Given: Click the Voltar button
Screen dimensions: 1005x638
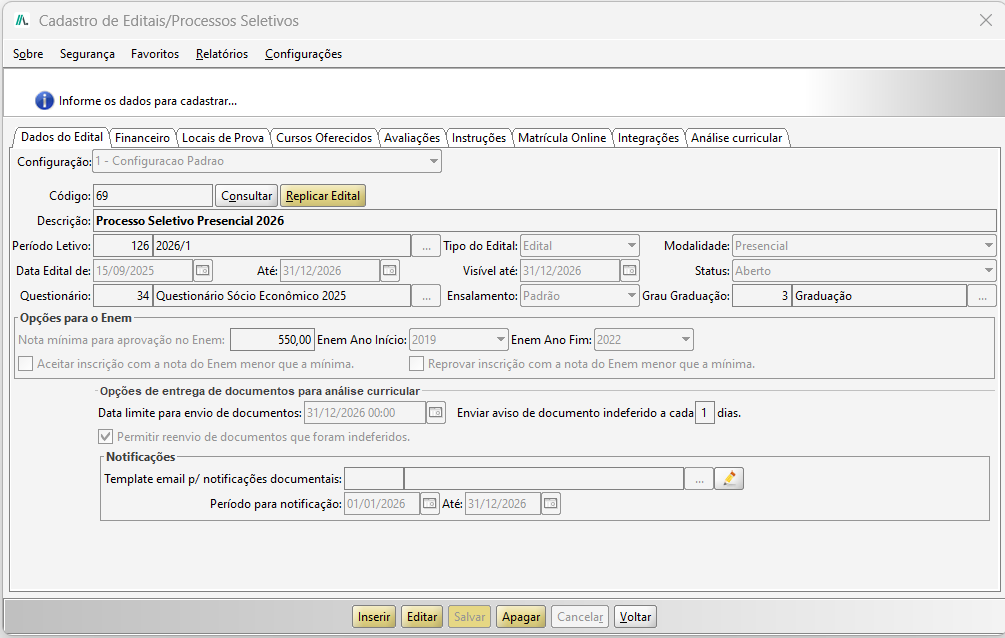Looking at the screenshot, I should [635, 617].
